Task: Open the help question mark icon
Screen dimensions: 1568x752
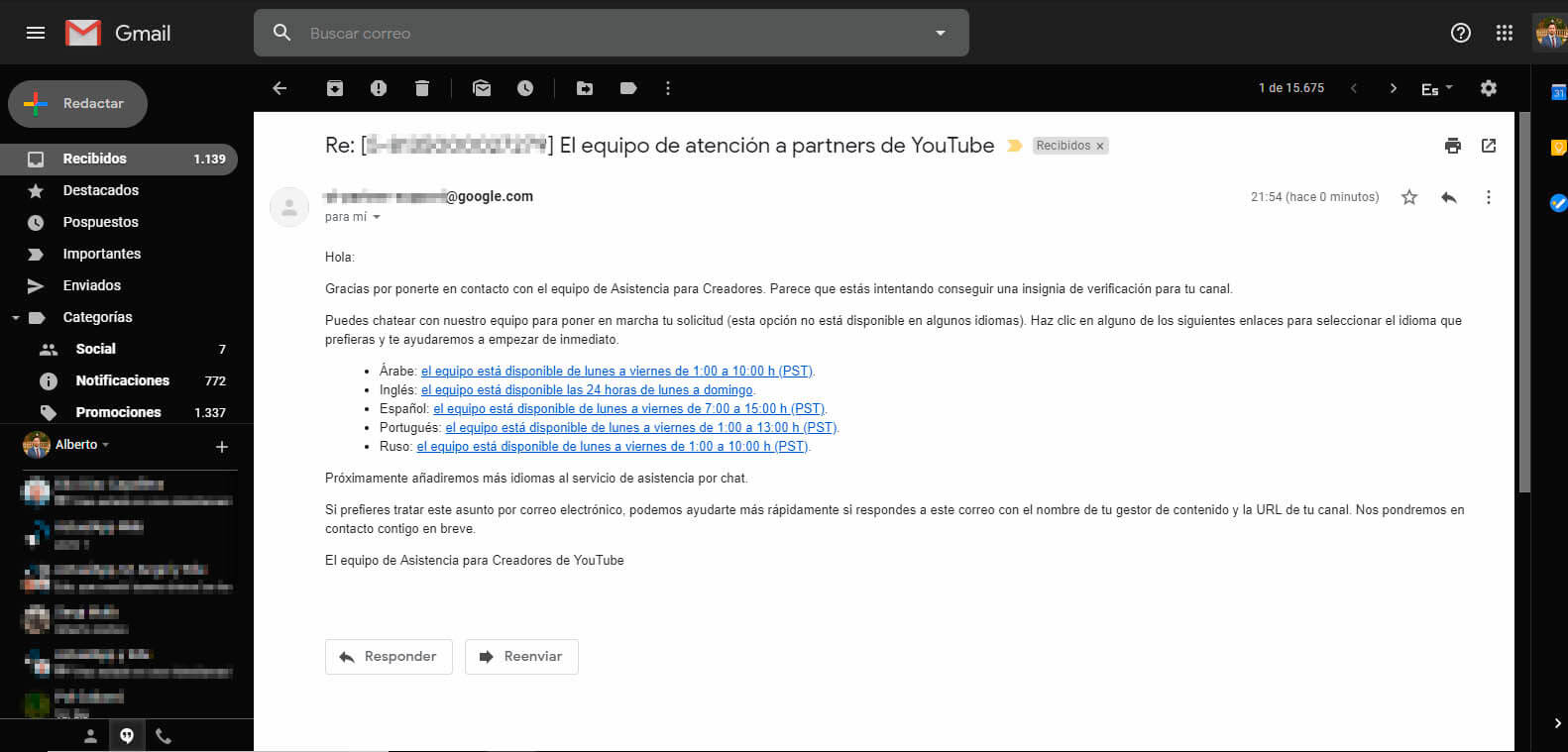Action: 1461,33
